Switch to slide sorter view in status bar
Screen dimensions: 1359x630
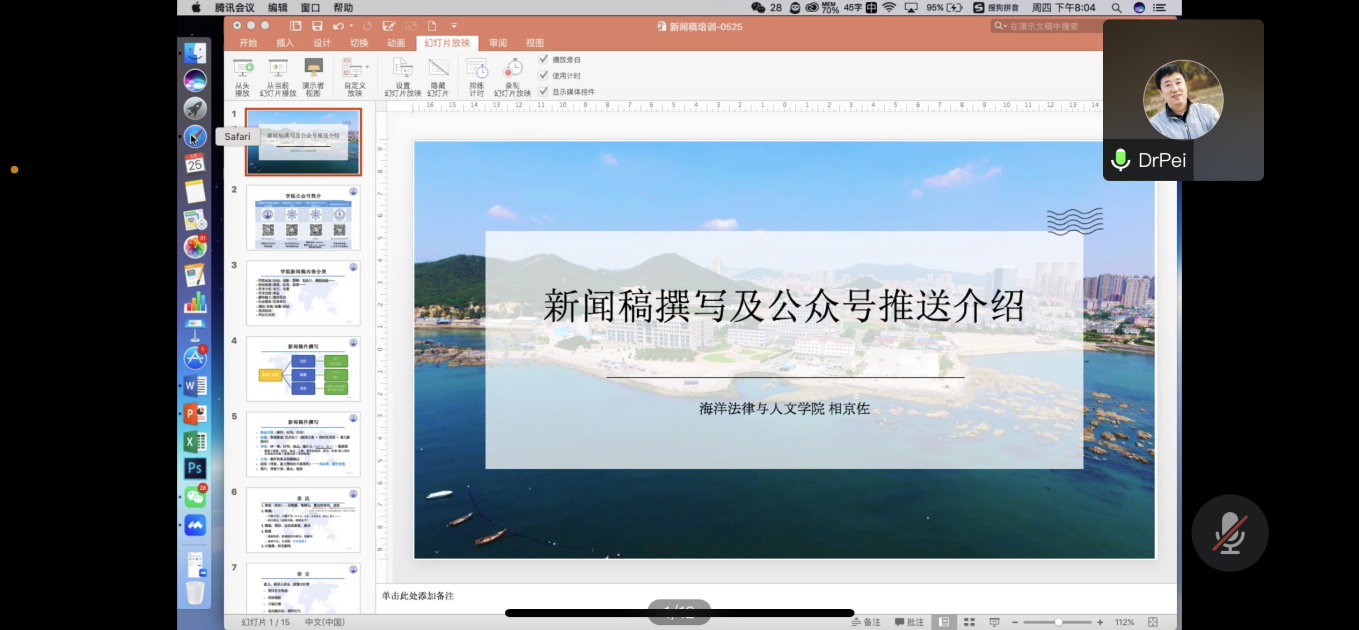(968, 622)
